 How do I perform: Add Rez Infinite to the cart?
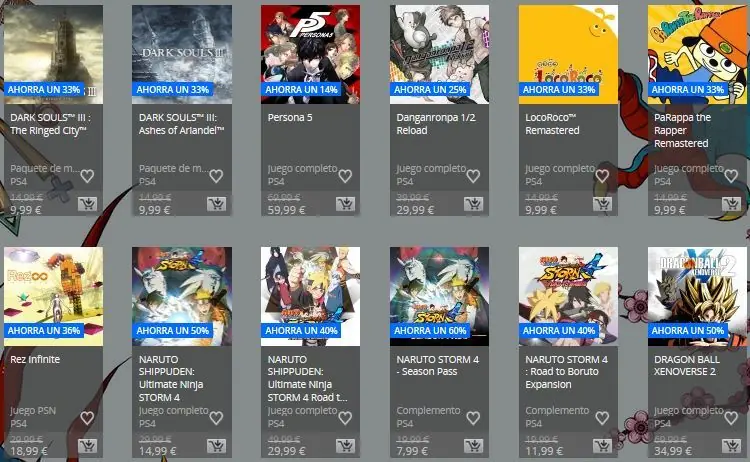click(x=88, y=446)
